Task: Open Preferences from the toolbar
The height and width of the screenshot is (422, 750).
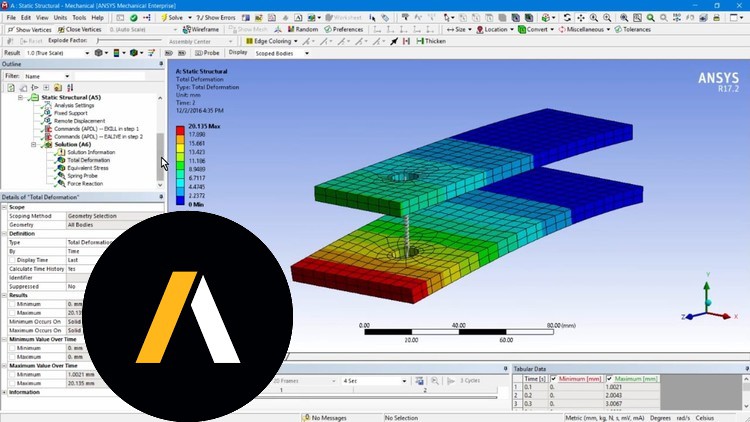Action: coord(344,29)
